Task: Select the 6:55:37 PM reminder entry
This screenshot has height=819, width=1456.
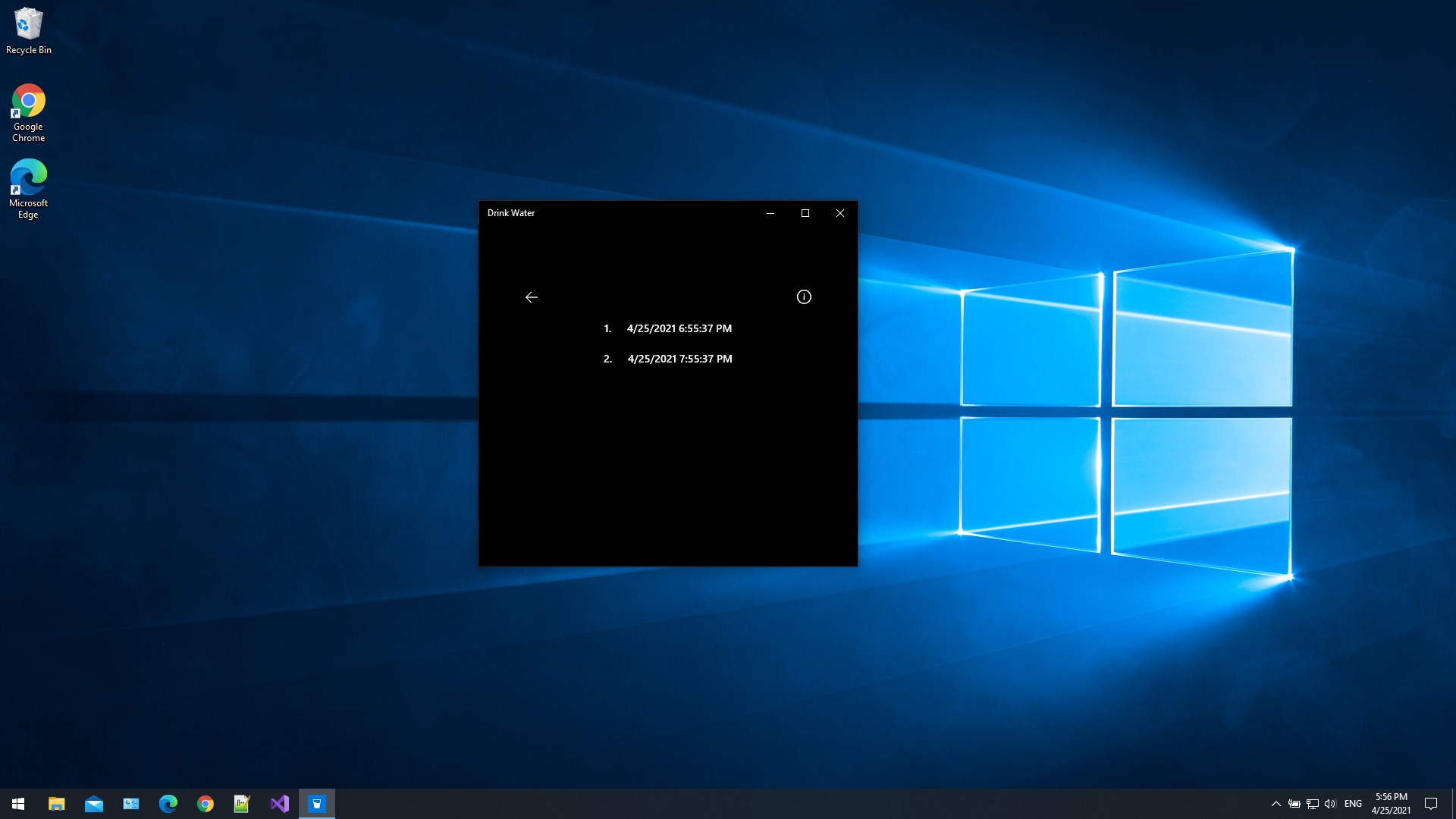Action: coord(679,328)
